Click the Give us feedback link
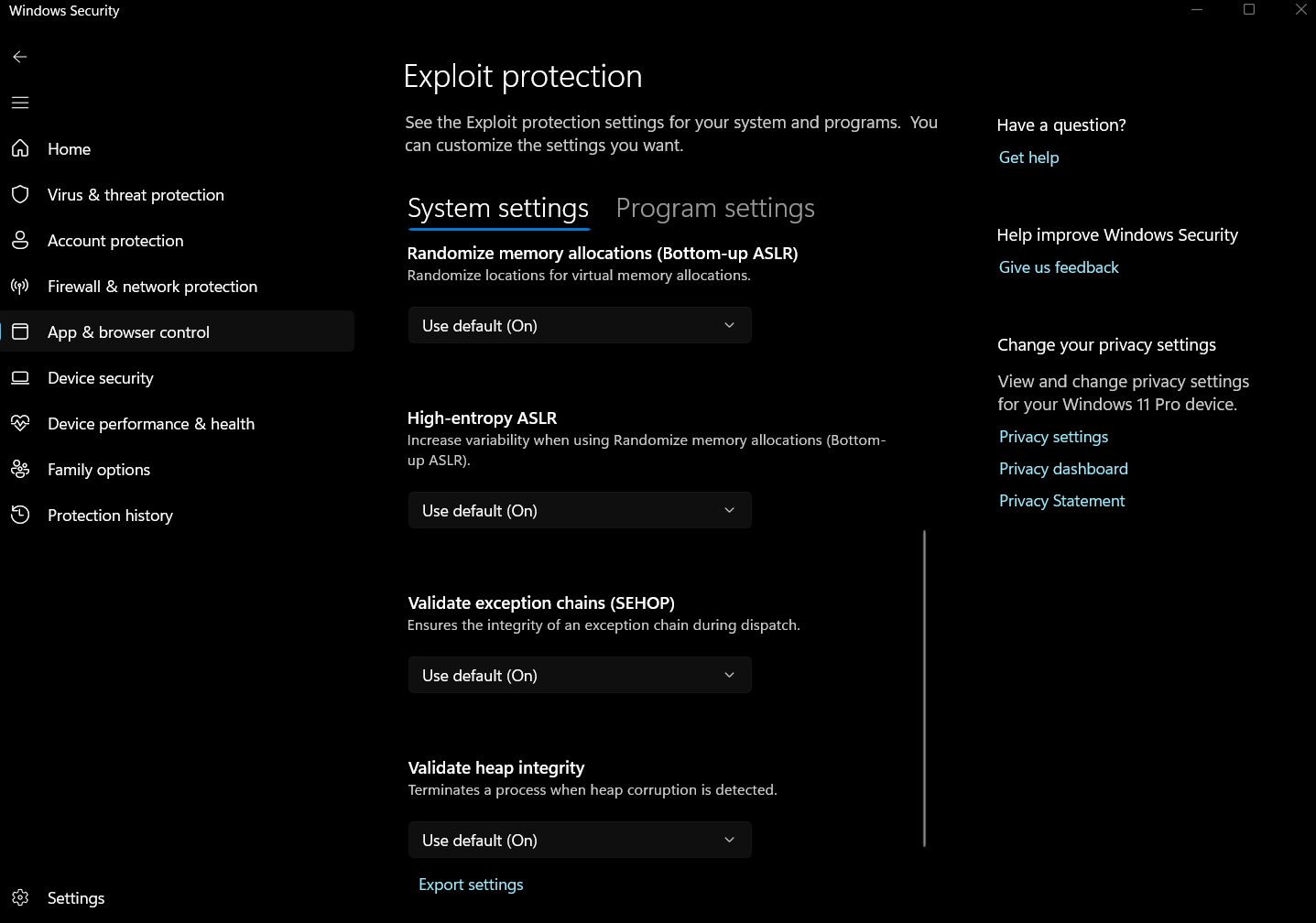 coord(1059,267)
